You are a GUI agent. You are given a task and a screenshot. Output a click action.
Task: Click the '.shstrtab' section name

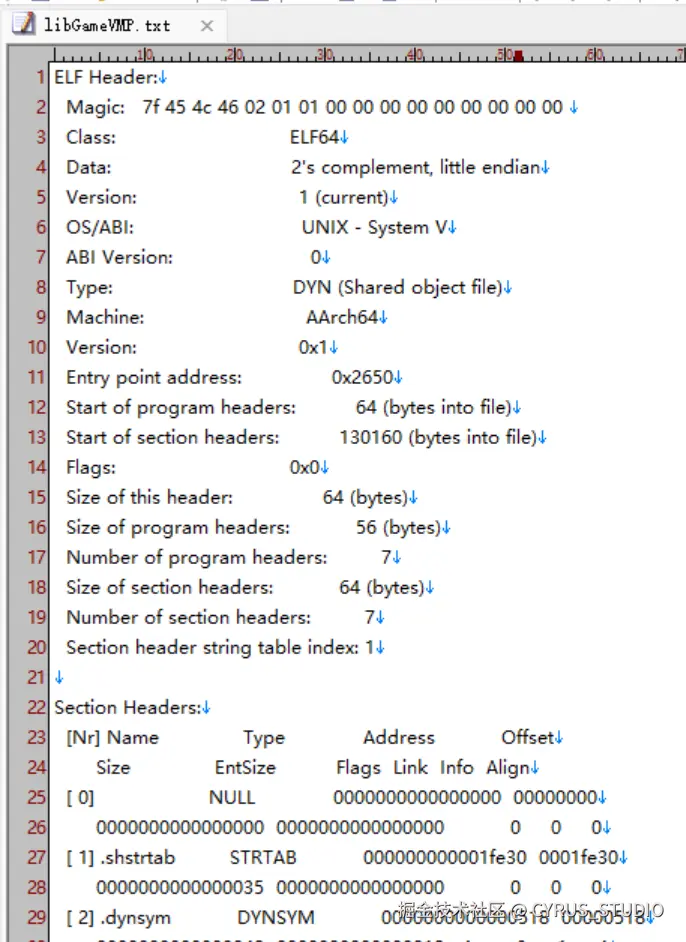pyautogui.click(x=138, y=857)
